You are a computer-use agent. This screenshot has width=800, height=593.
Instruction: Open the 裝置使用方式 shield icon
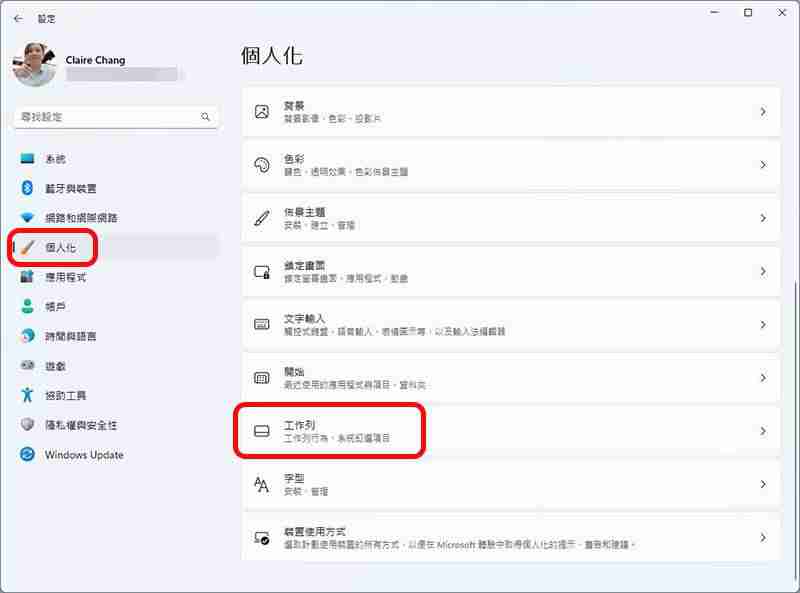pyautogui.click(x=262, y=538)
